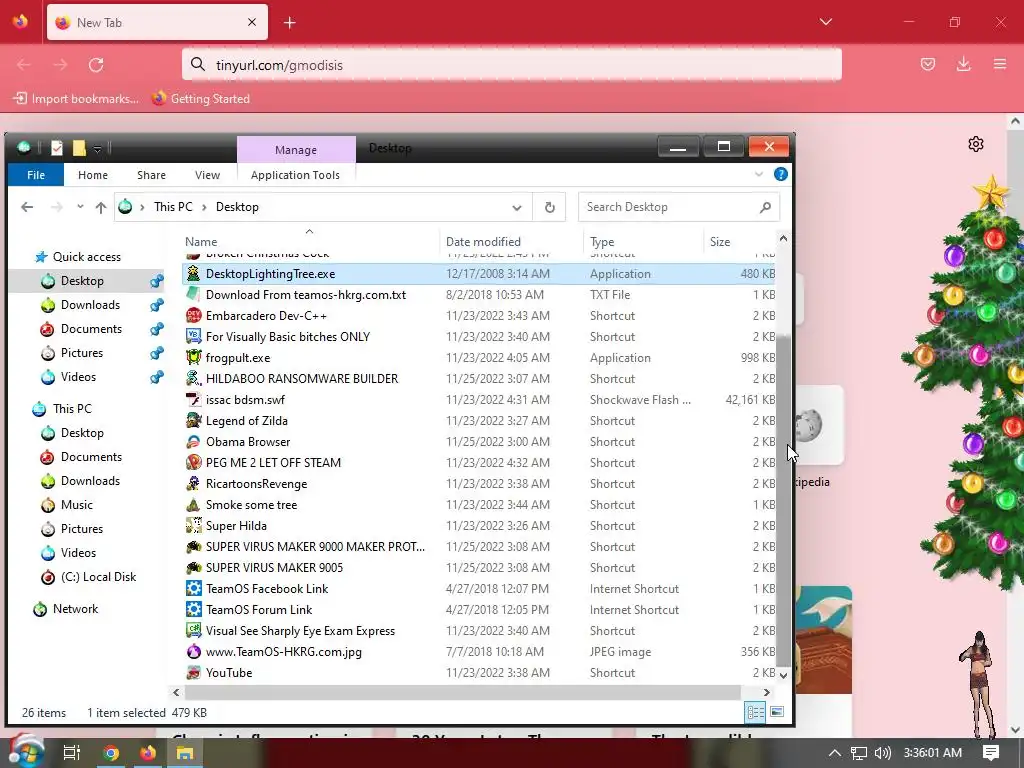Image resolution: width=1024 pixels, height=768 pixels.
Task: Click the Save to Pocket icon in Firefox
Action: [927, 64]
